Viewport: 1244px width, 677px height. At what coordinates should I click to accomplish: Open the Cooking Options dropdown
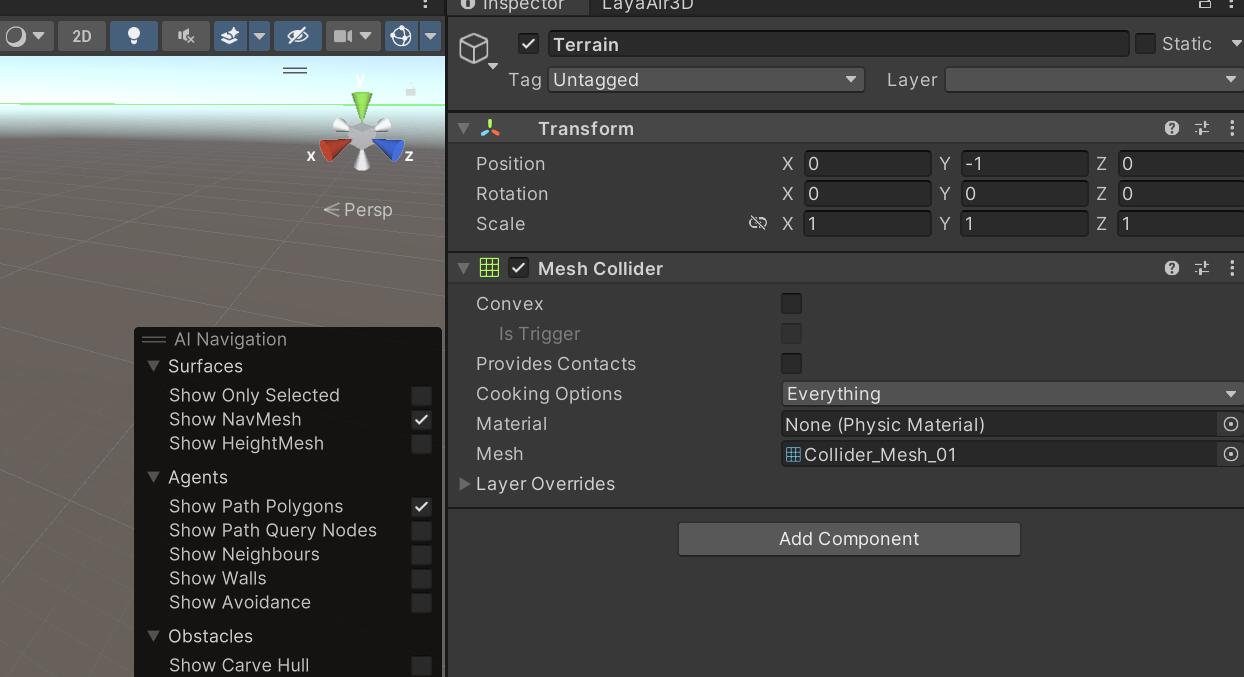[x=1010, y=394]
